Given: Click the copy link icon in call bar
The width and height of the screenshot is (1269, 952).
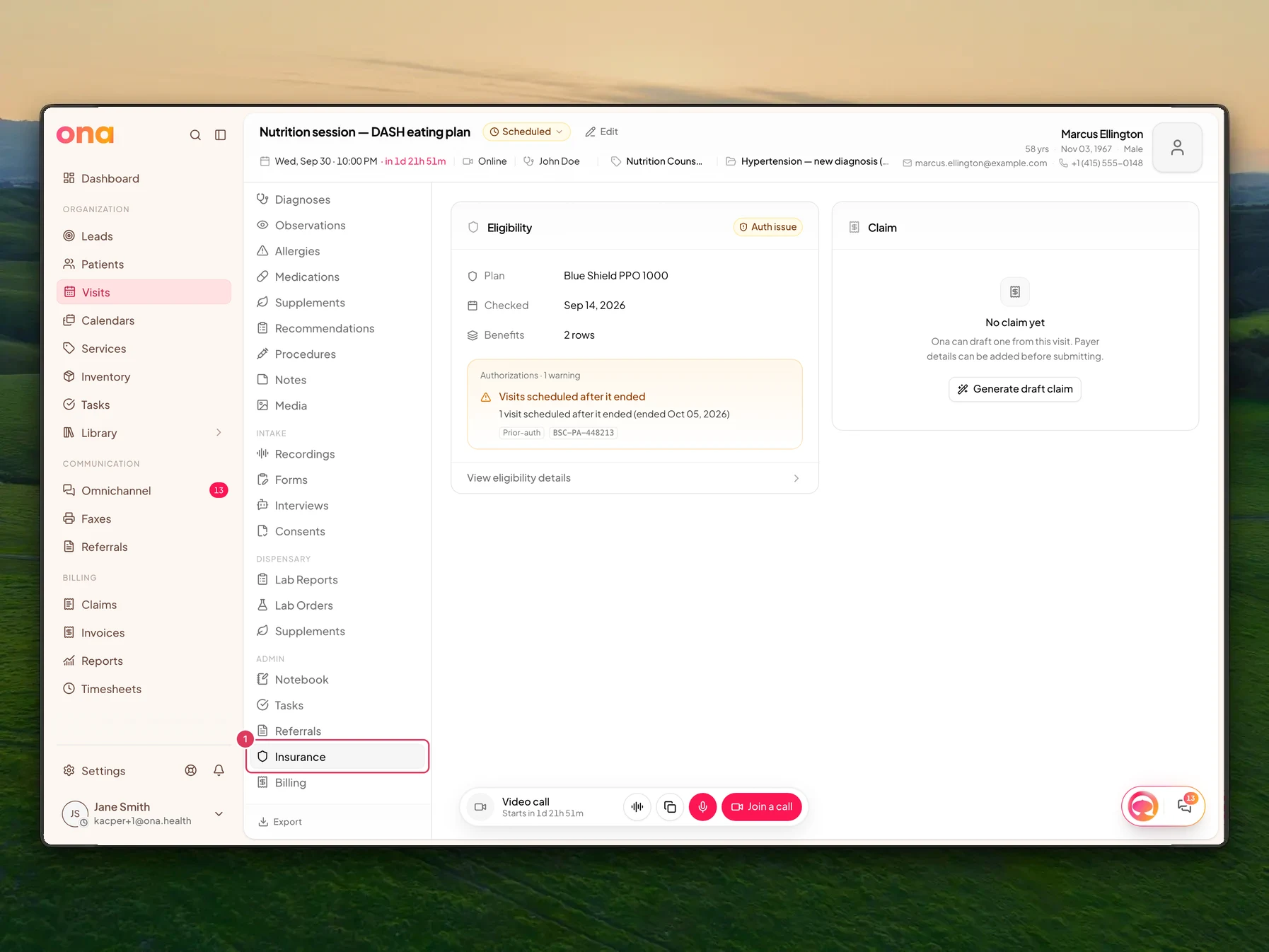Looking at the screenshot, I should [670, 807].
